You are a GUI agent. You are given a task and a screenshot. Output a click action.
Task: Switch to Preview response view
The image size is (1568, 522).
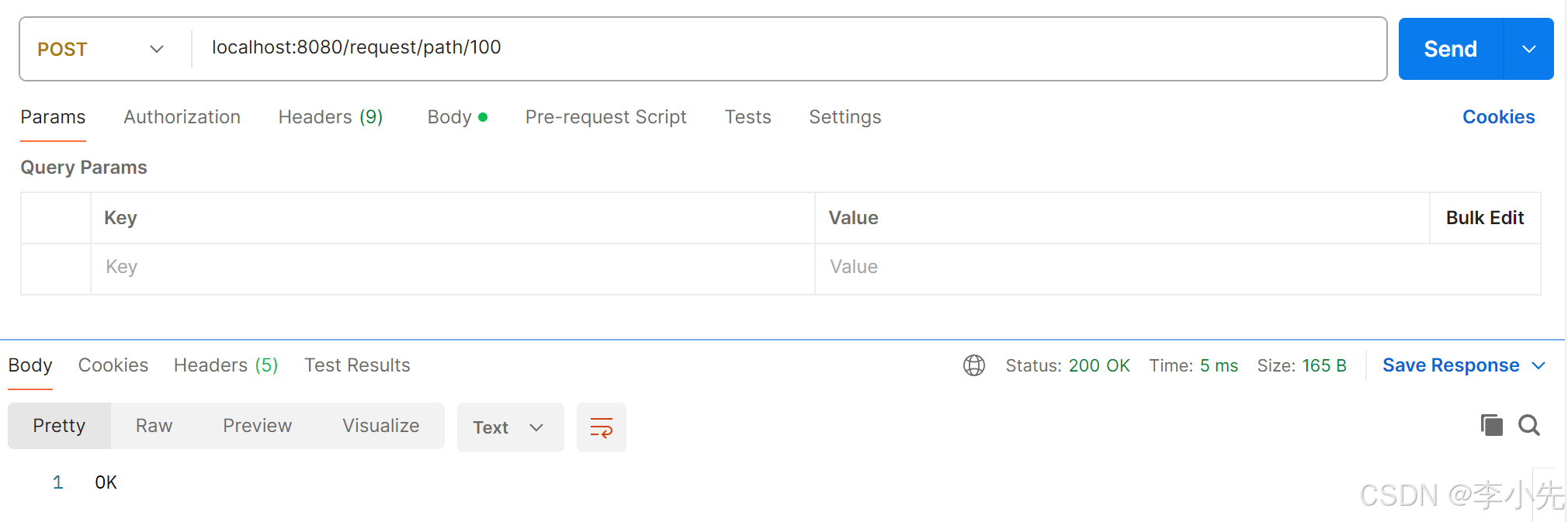pyautogui.click(x=257, y=426)
